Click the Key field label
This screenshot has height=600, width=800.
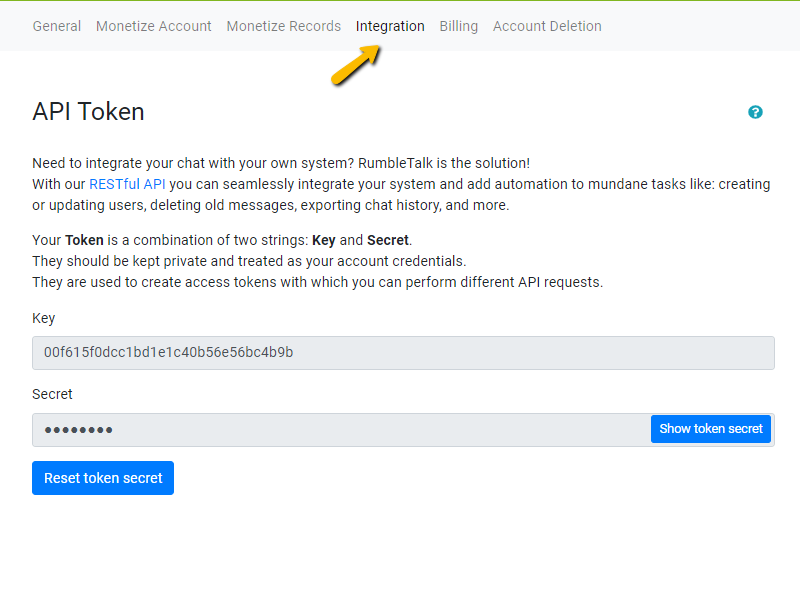pos(43,318)
